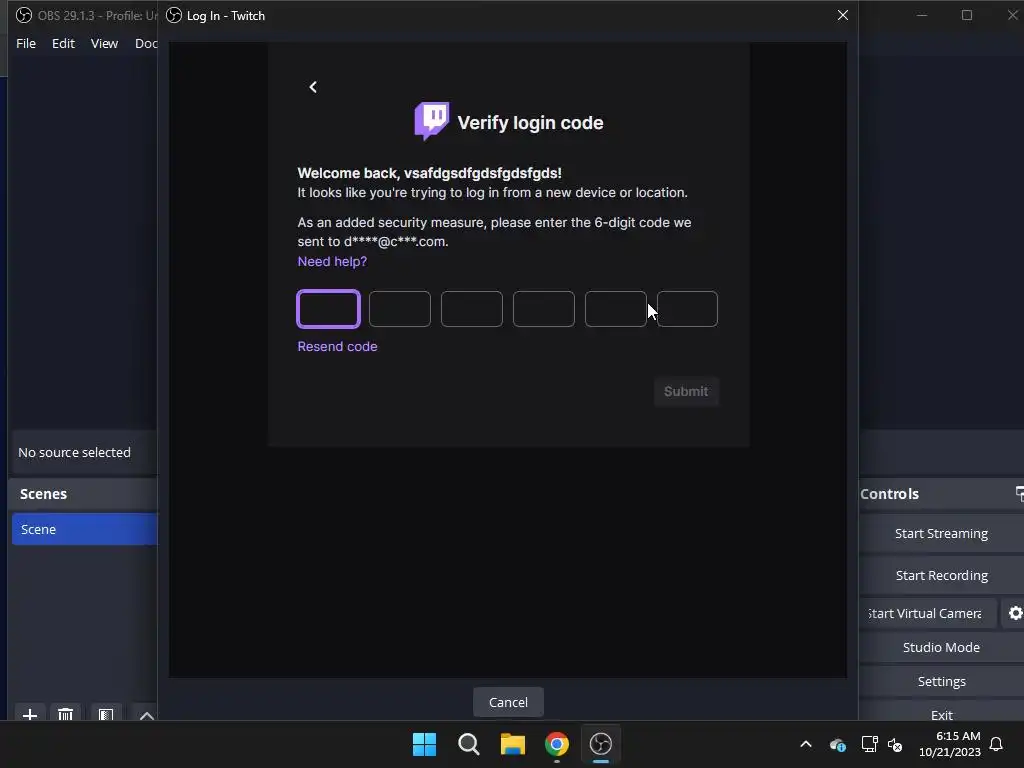Click Start Streaming in Controls
Viewport: 1024px width, 768px height.
click(941, 534)
